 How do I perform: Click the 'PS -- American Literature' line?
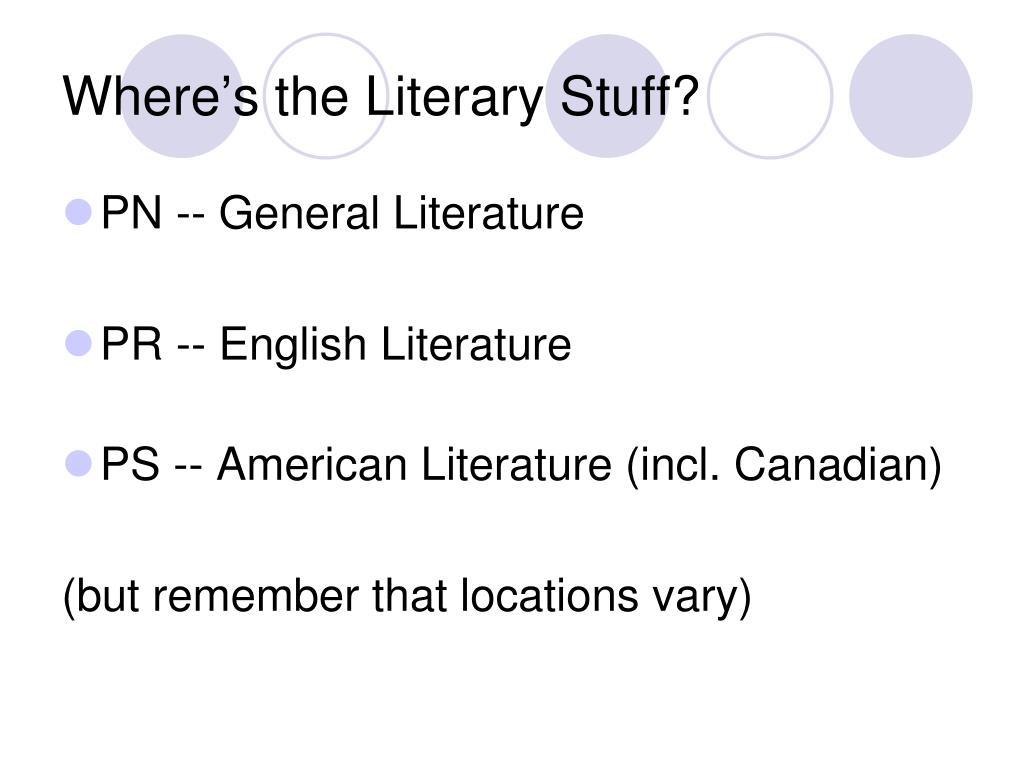point(356,464)
